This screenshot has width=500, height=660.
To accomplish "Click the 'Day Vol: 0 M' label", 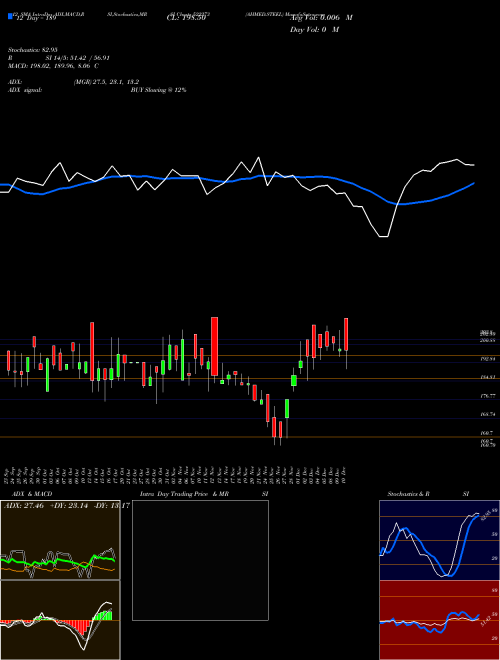I will [x=314, y=30].
